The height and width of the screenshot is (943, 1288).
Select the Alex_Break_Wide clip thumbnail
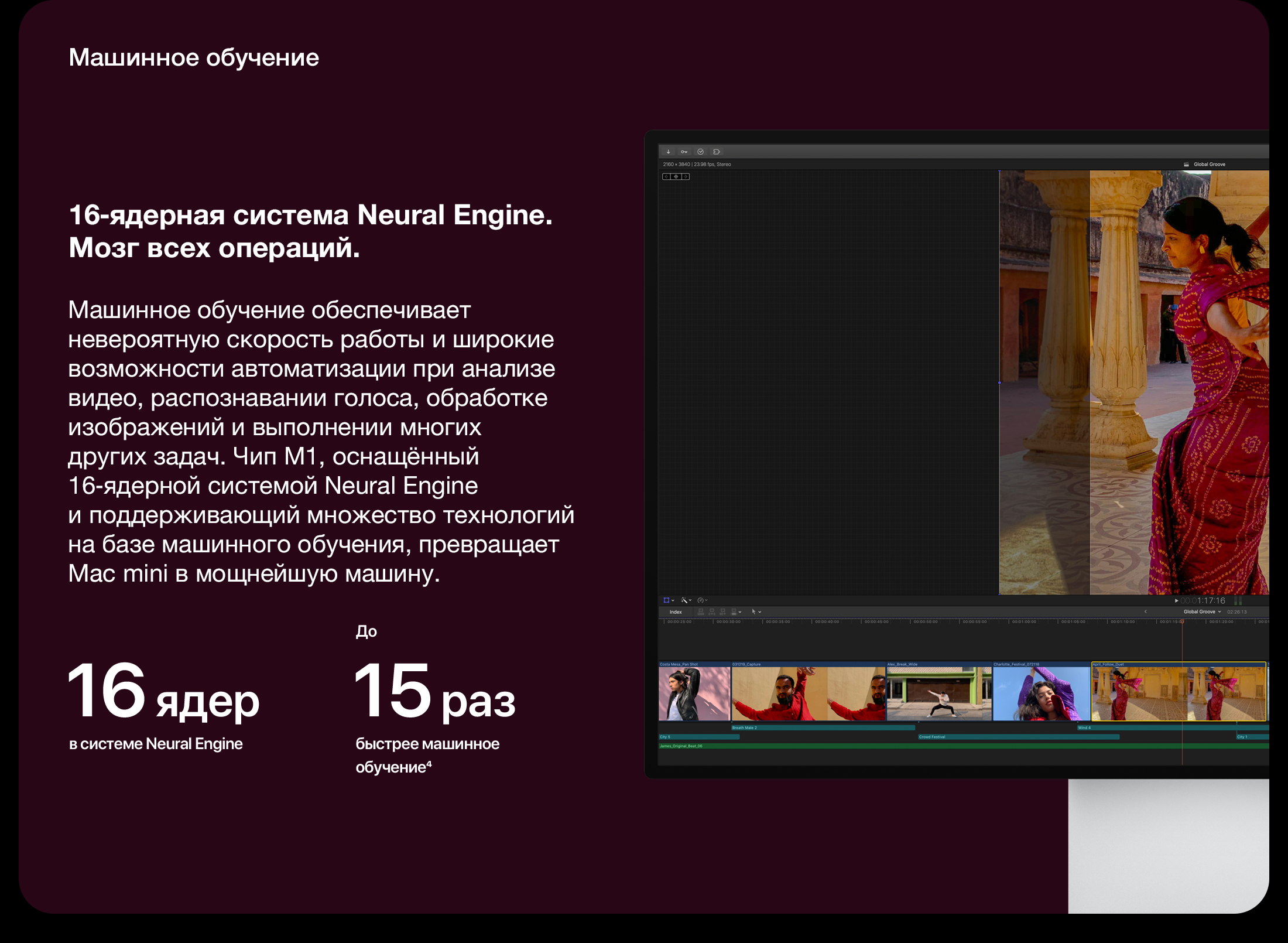tap(938, 693)
